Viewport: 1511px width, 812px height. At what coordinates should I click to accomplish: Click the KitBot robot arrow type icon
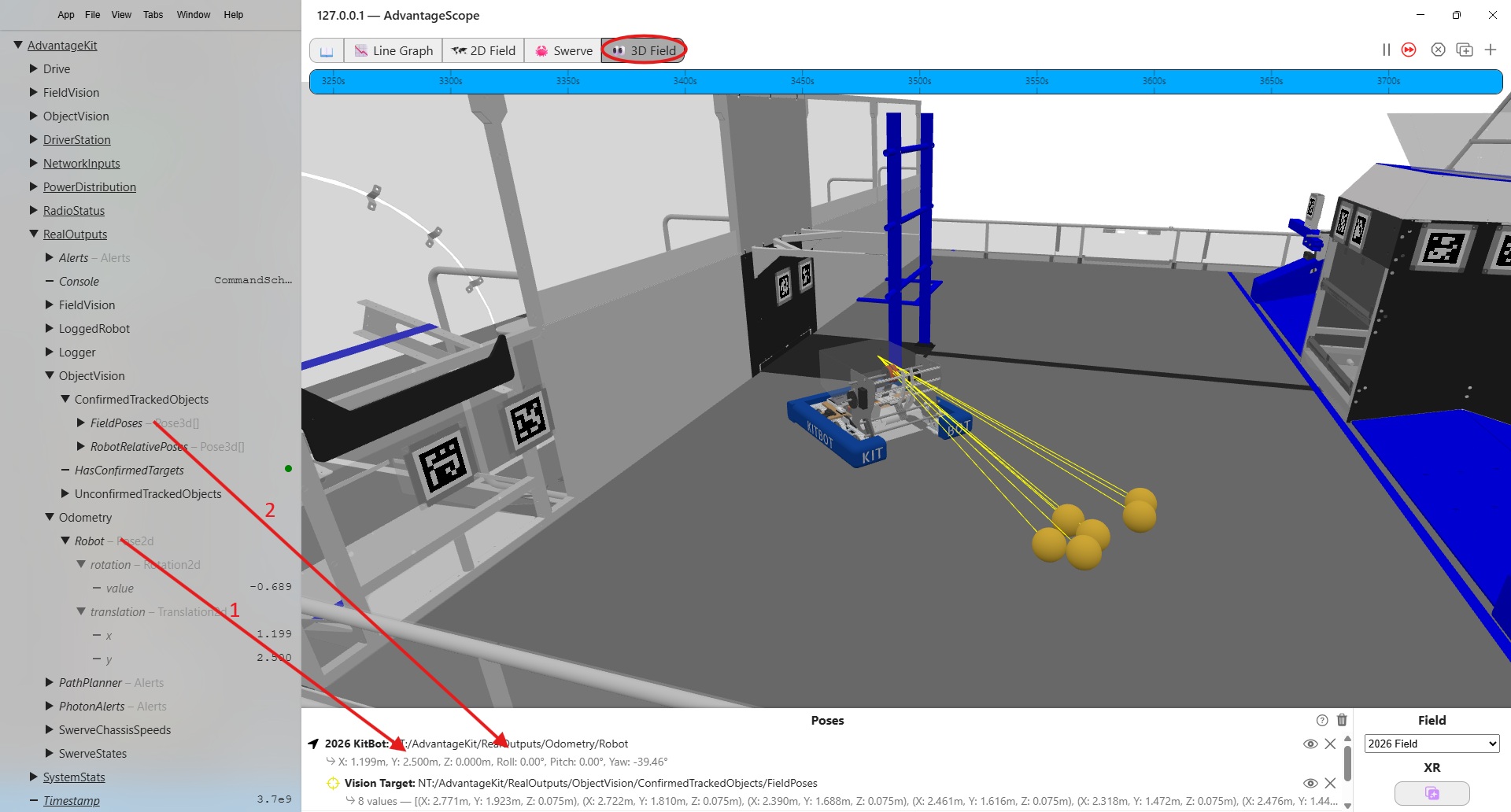313,744
